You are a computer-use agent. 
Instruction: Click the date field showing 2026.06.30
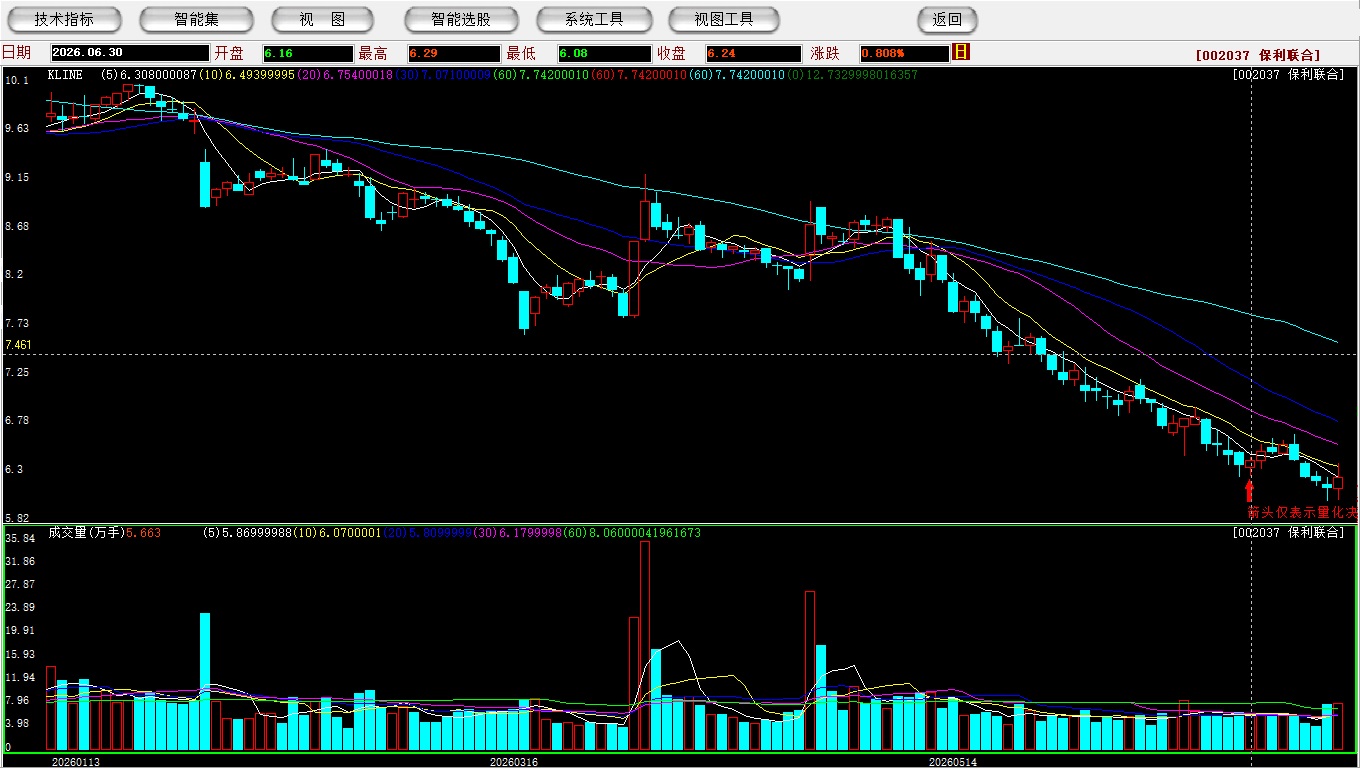(130, 53)
